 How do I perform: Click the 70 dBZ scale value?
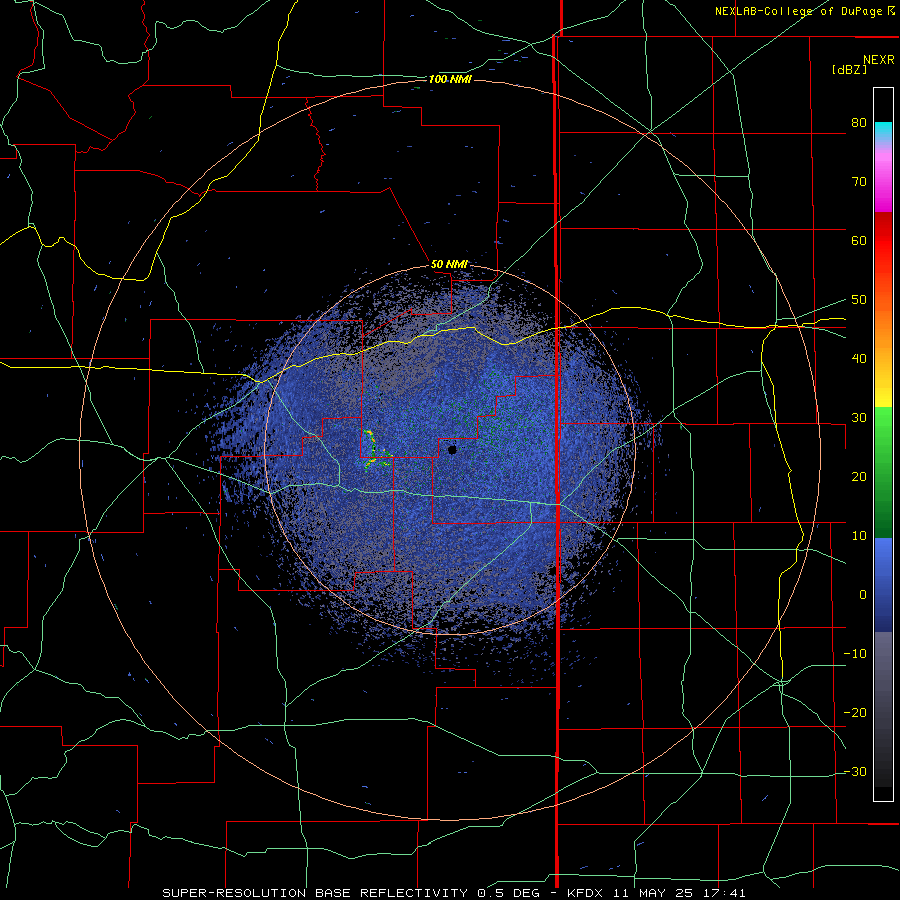[x=859, y=182]
